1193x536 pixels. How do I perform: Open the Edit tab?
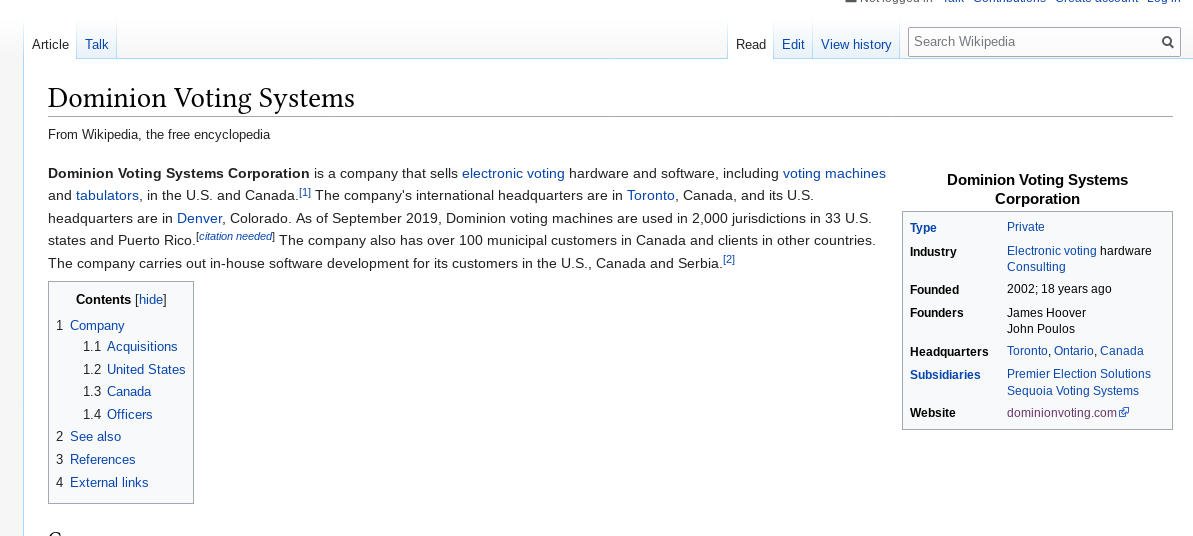tap(793, 44)
